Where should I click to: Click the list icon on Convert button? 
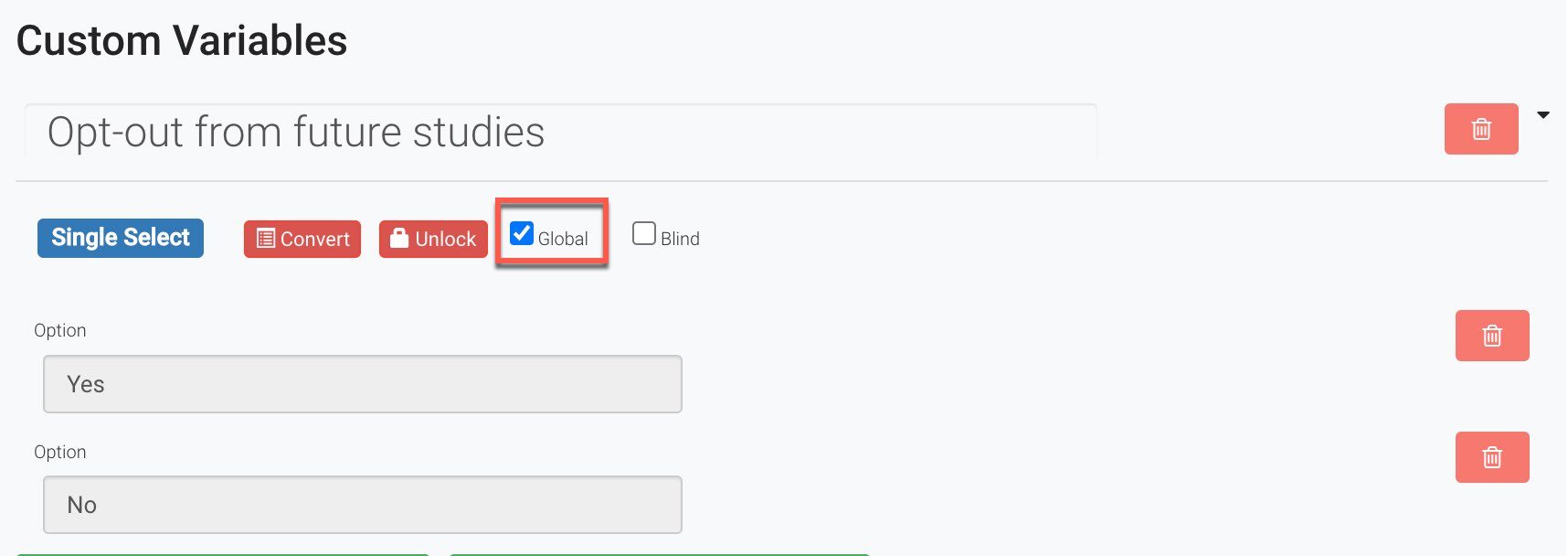(x=266, y=239)
